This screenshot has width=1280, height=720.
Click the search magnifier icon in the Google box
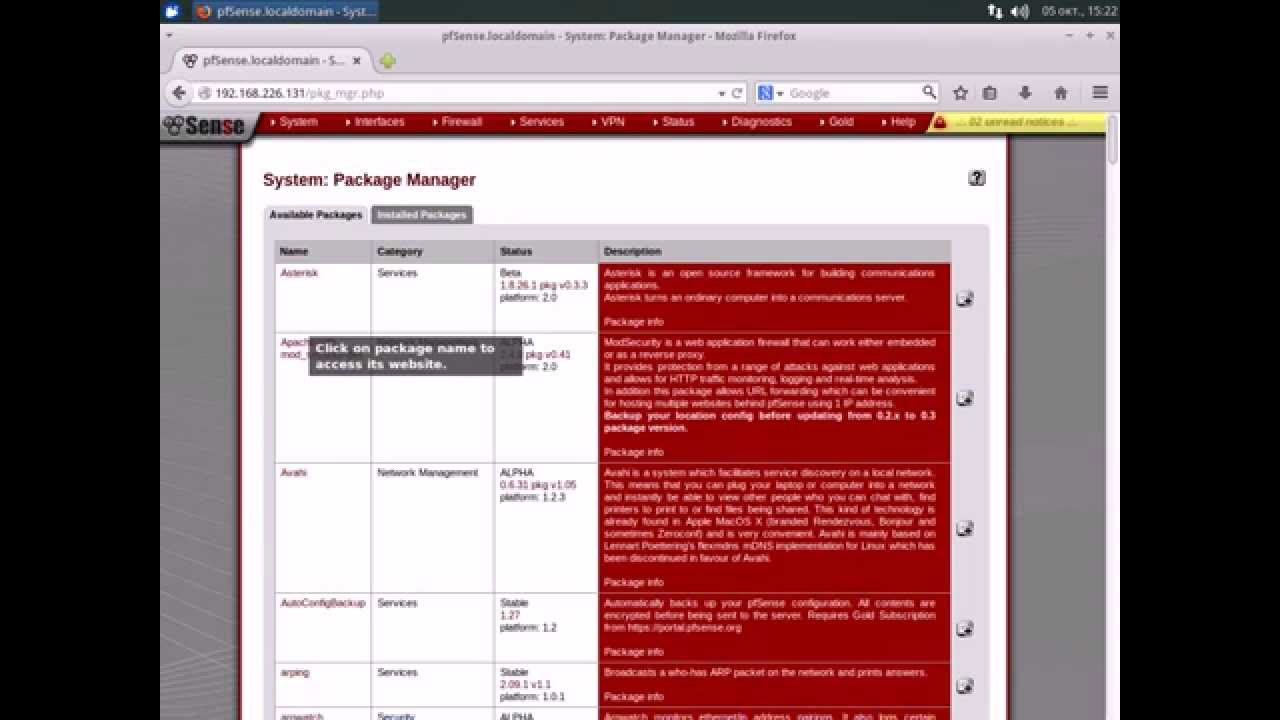(929, 93)
